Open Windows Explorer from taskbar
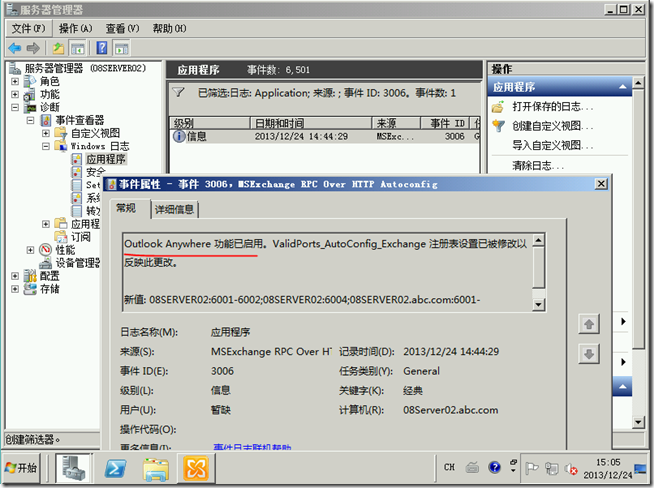654x488 pixels. [156, 469]
